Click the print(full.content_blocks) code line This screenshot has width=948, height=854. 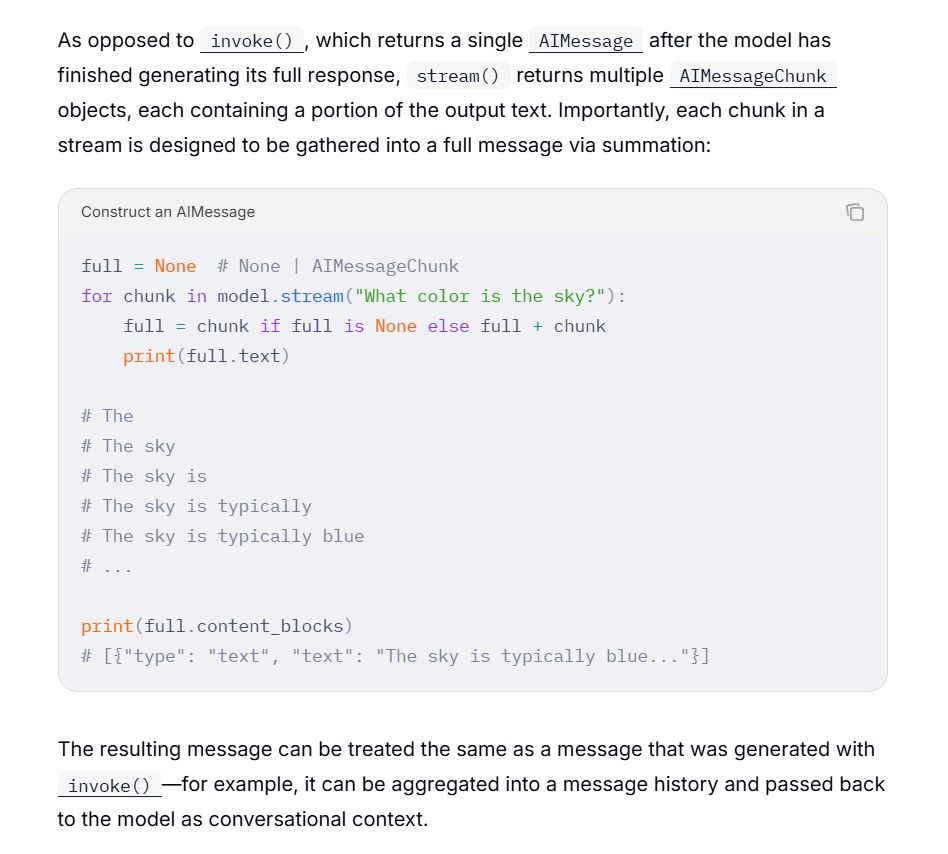216,626
